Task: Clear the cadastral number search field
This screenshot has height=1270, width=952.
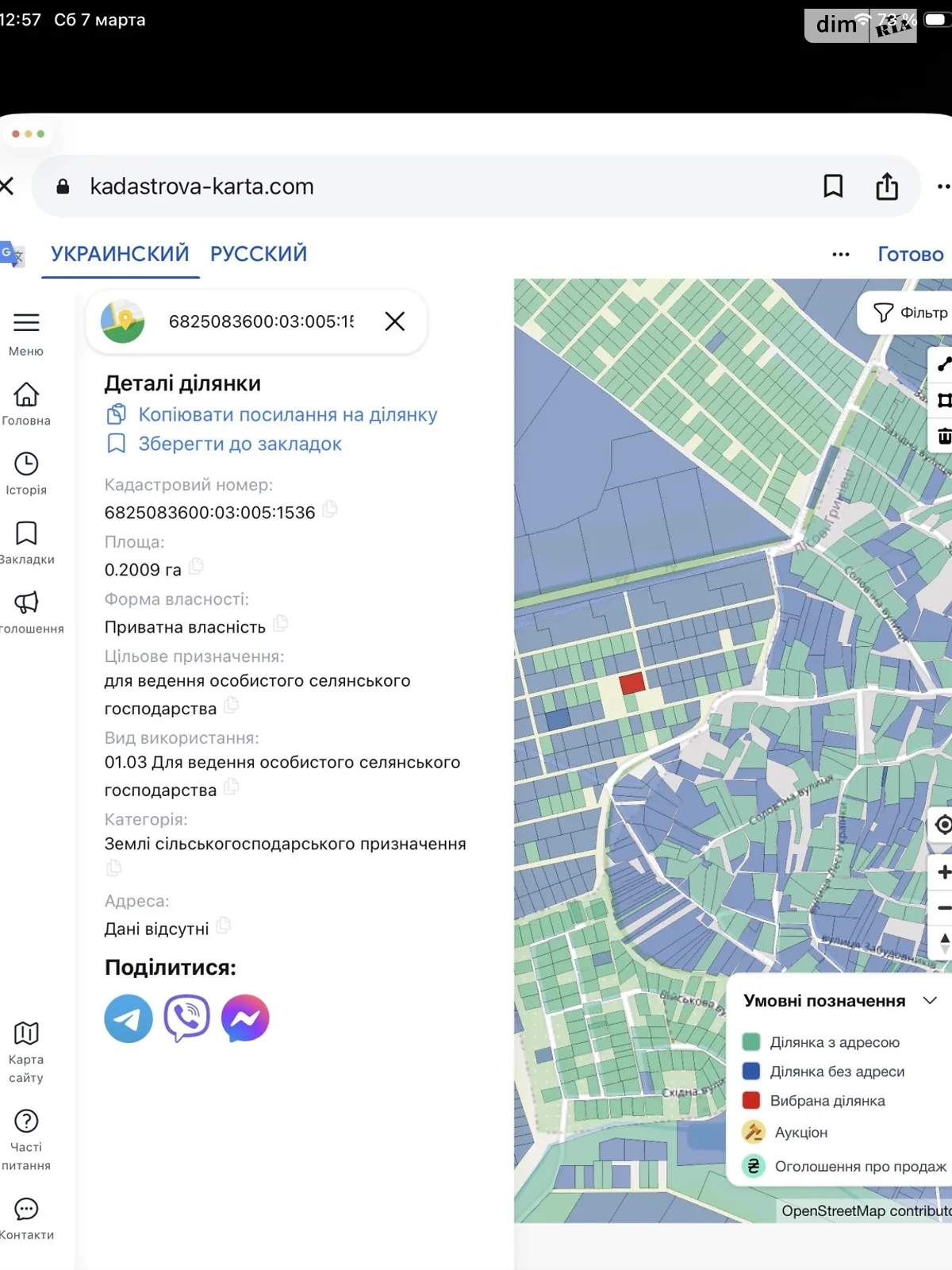Action: click(x=394, y=321)
